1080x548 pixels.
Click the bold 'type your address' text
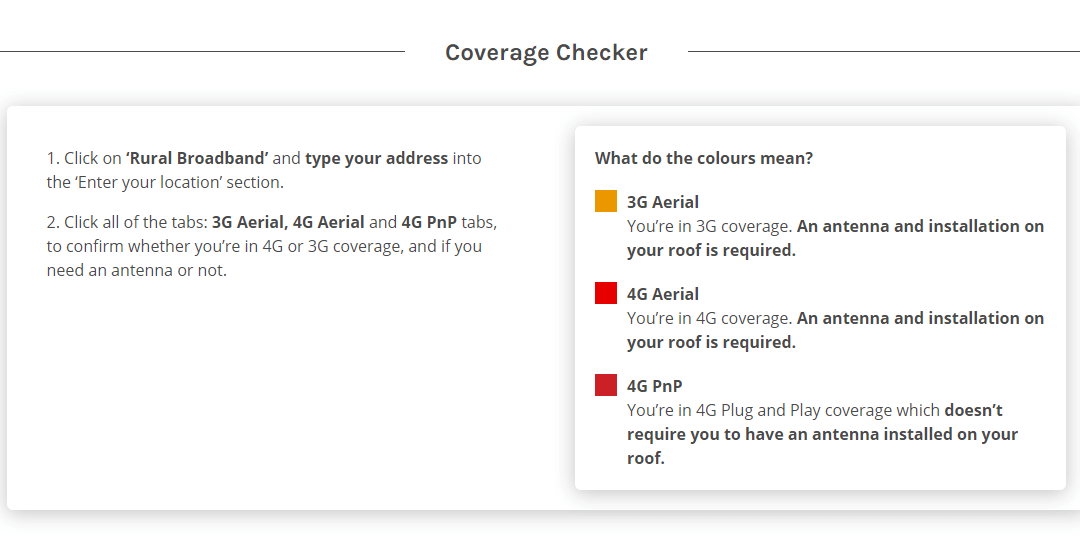(376, 158)
